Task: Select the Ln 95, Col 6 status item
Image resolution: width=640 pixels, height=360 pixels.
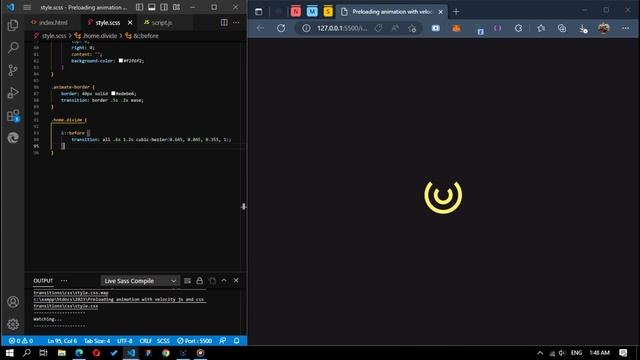Action: pos(62,341)
